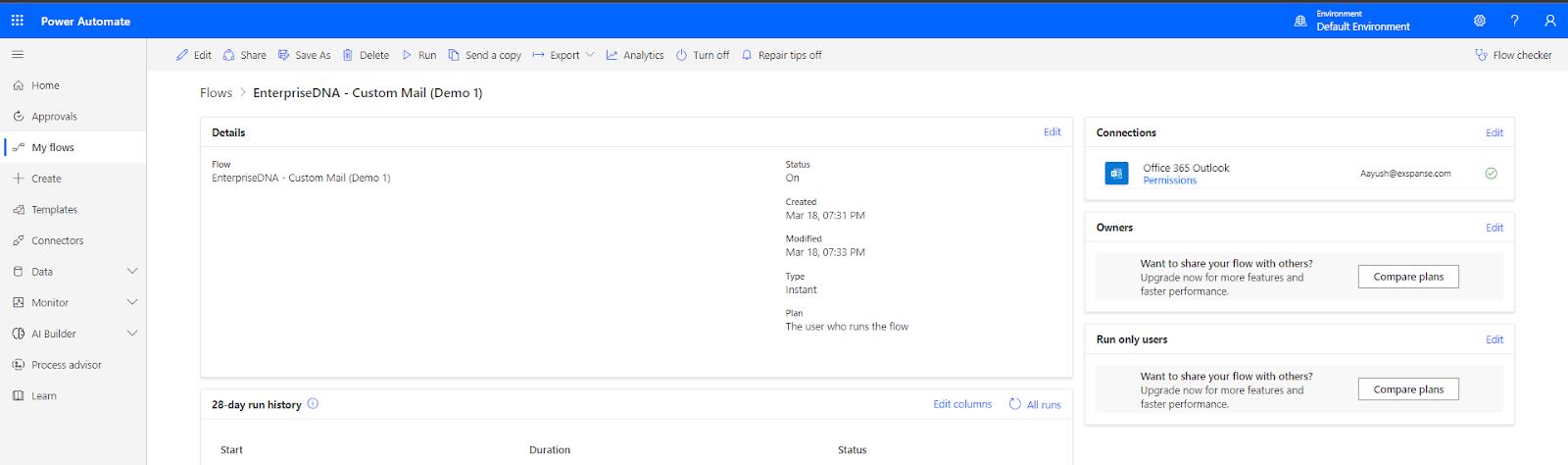Image resolution: width=1568 pixels, height=465 pixels.
Task: Click the Flows breadcrumb link
Action: click(x=216, y=93)
